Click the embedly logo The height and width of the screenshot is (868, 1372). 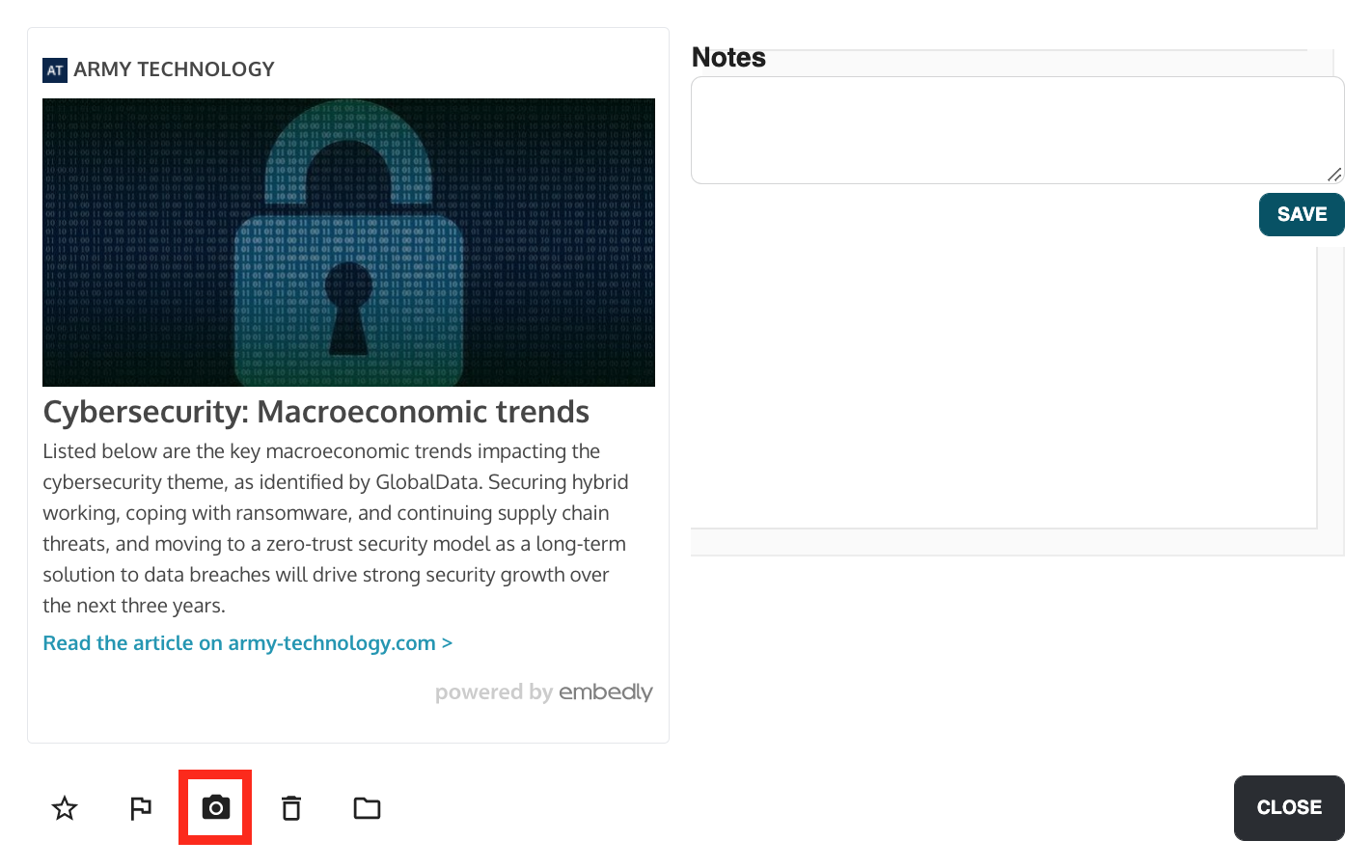pyautogui.click(x=606, y=692)
